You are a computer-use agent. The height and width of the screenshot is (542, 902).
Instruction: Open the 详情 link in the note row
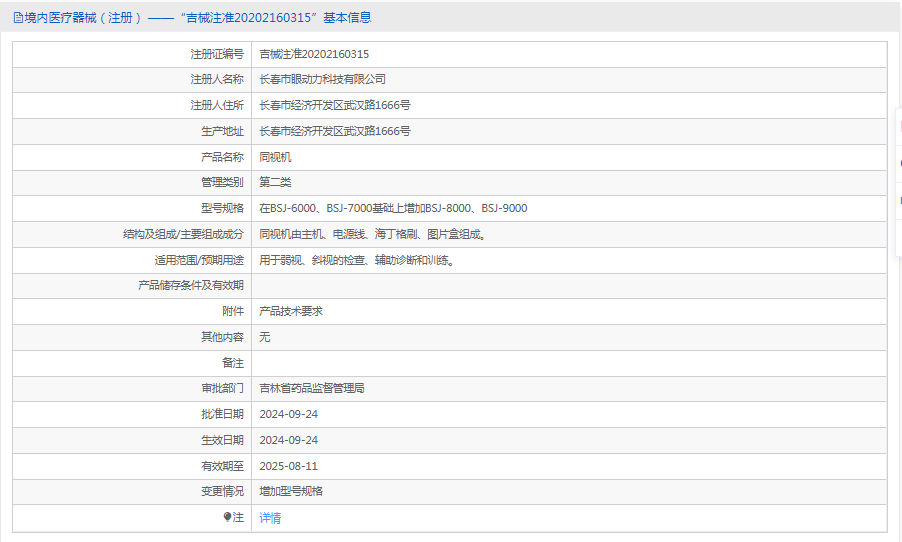pyautogui.click(x=270, y=518)
